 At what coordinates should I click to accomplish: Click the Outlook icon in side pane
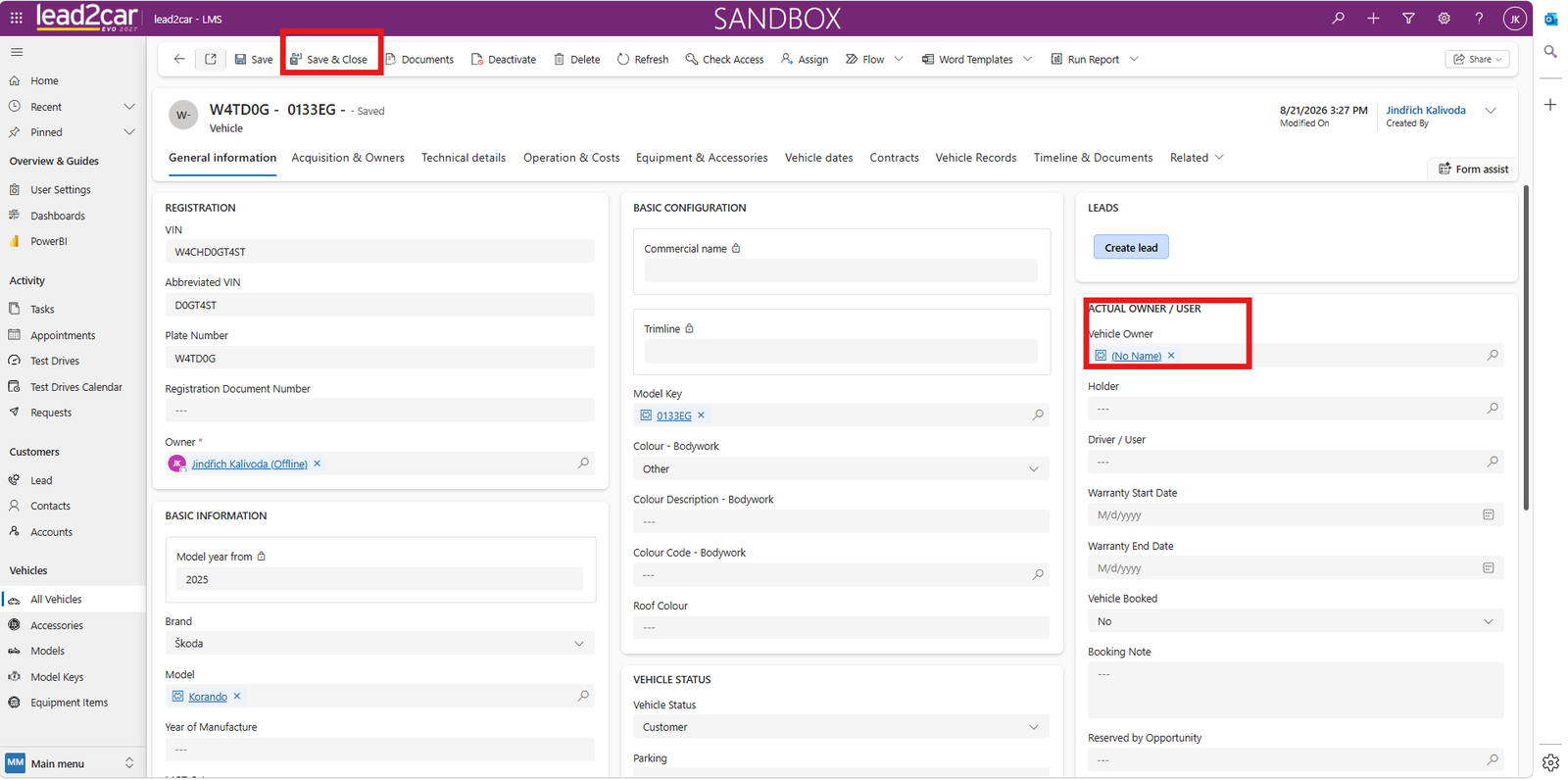pyautogui.click(x=1550, y=19)
